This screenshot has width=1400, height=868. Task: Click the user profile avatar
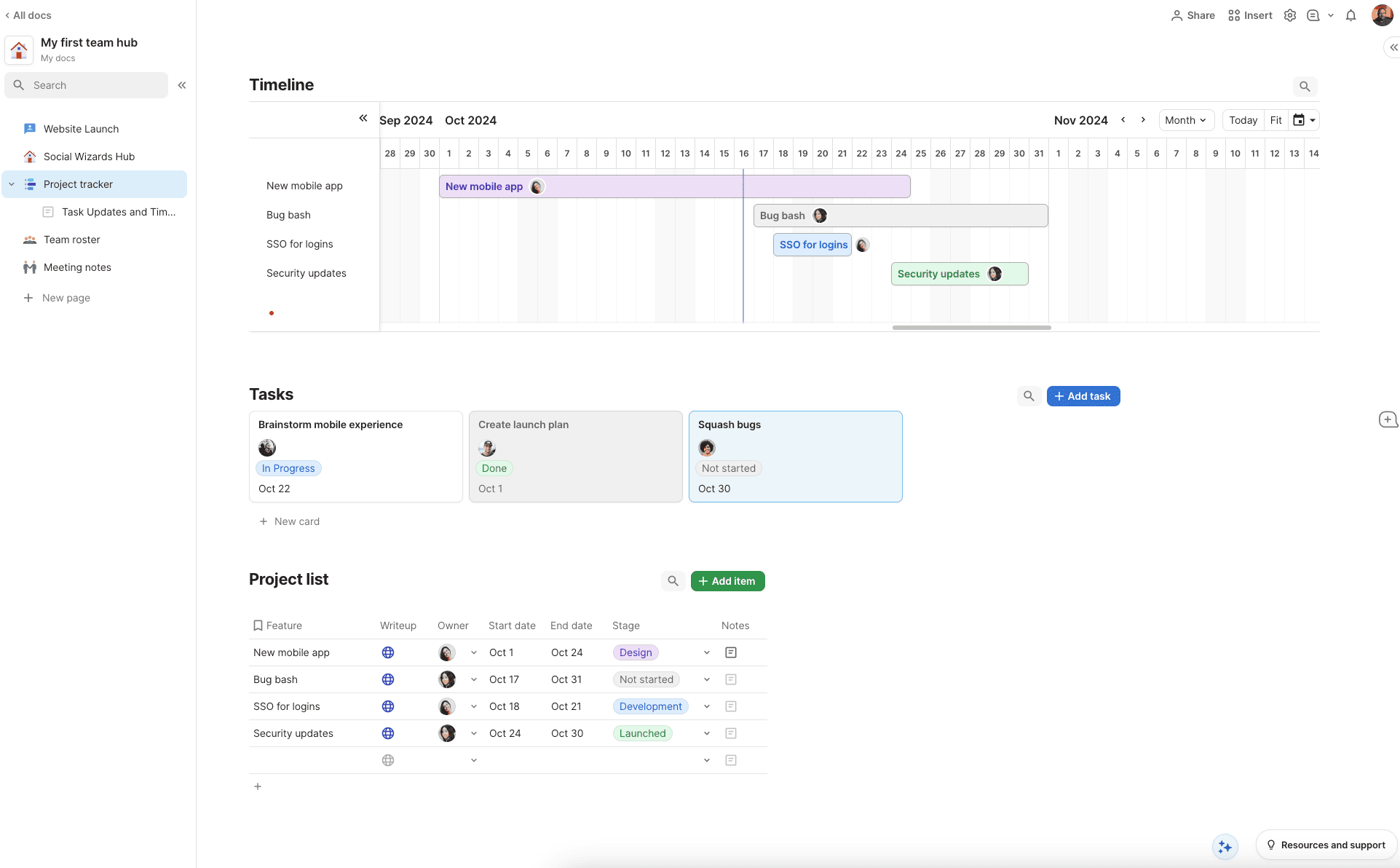[x=1382, y=15]
